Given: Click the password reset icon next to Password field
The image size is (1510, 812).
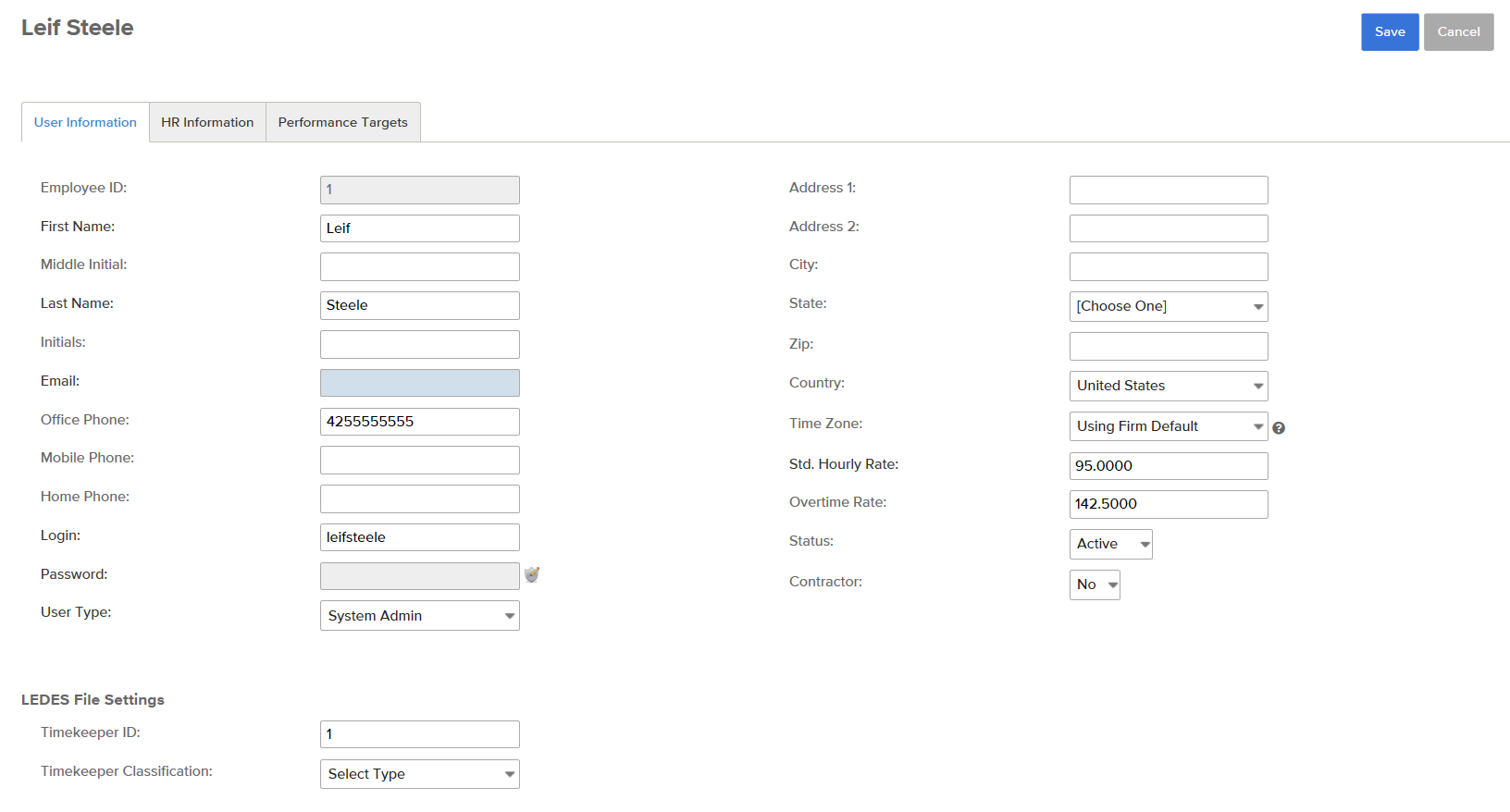Looking at the screenshot, I should (532, 574).
